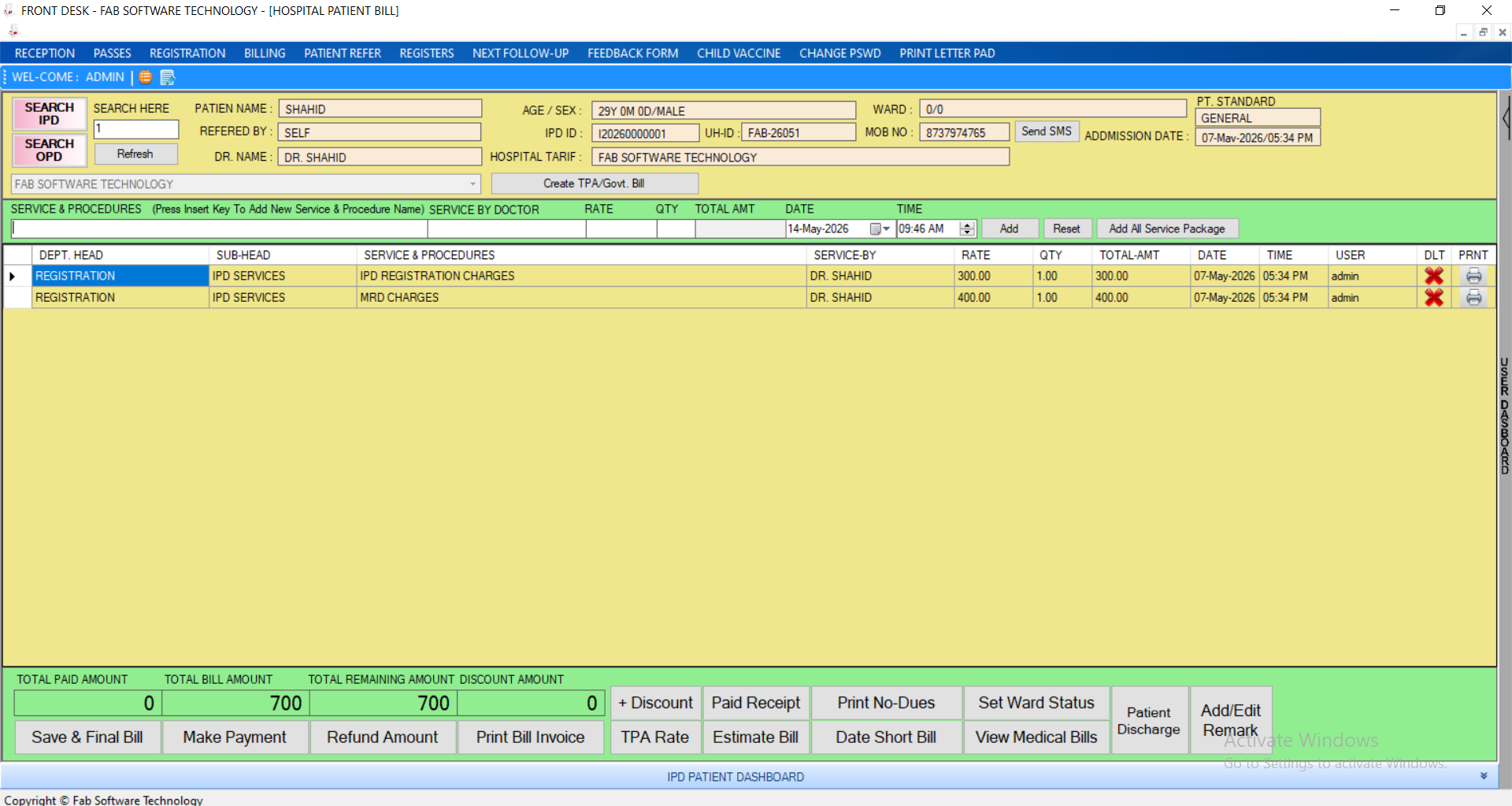The image size is (1512, 806).
Task: Click Save & Final Bill
Action: click(x=87, y=737)
